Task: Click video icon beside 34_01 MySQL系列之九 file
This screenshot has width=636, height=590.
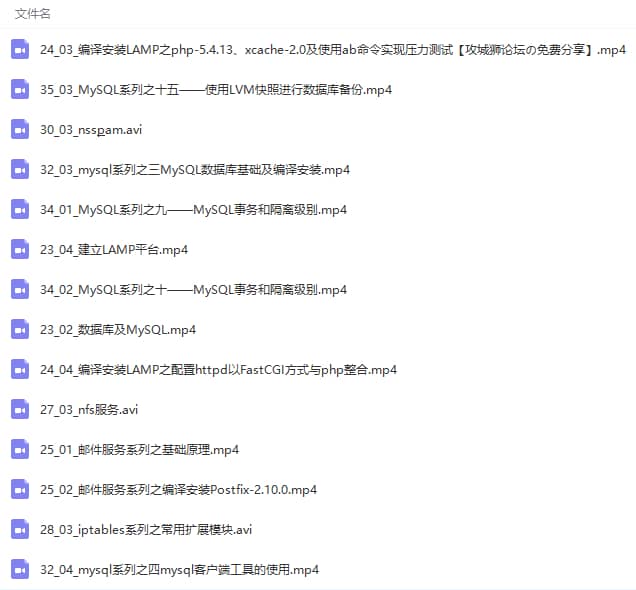Action: [x=20, y=209]
